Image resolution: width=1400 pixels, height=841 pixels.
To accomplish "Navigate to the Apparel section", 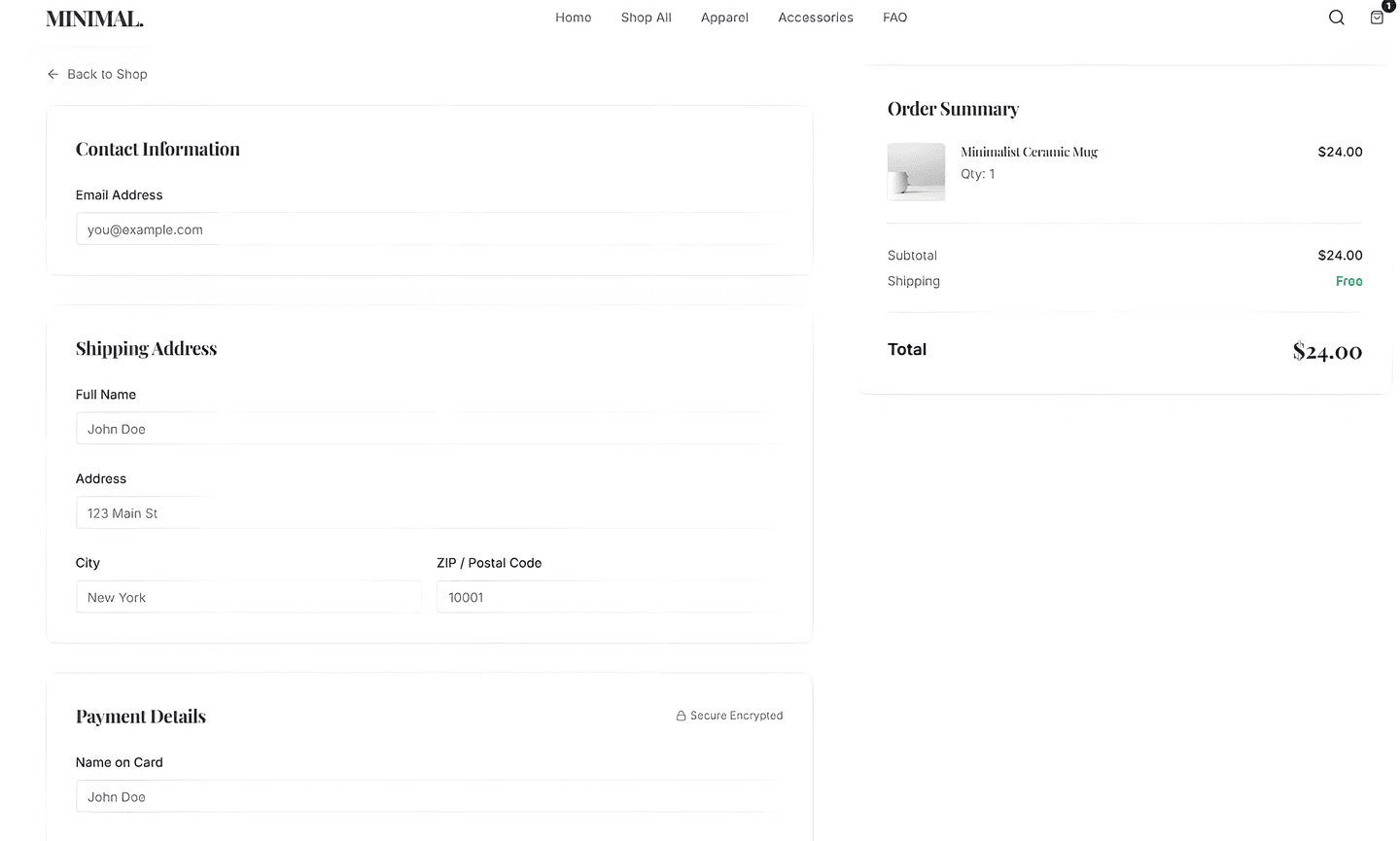I will (x=724, y=18).
